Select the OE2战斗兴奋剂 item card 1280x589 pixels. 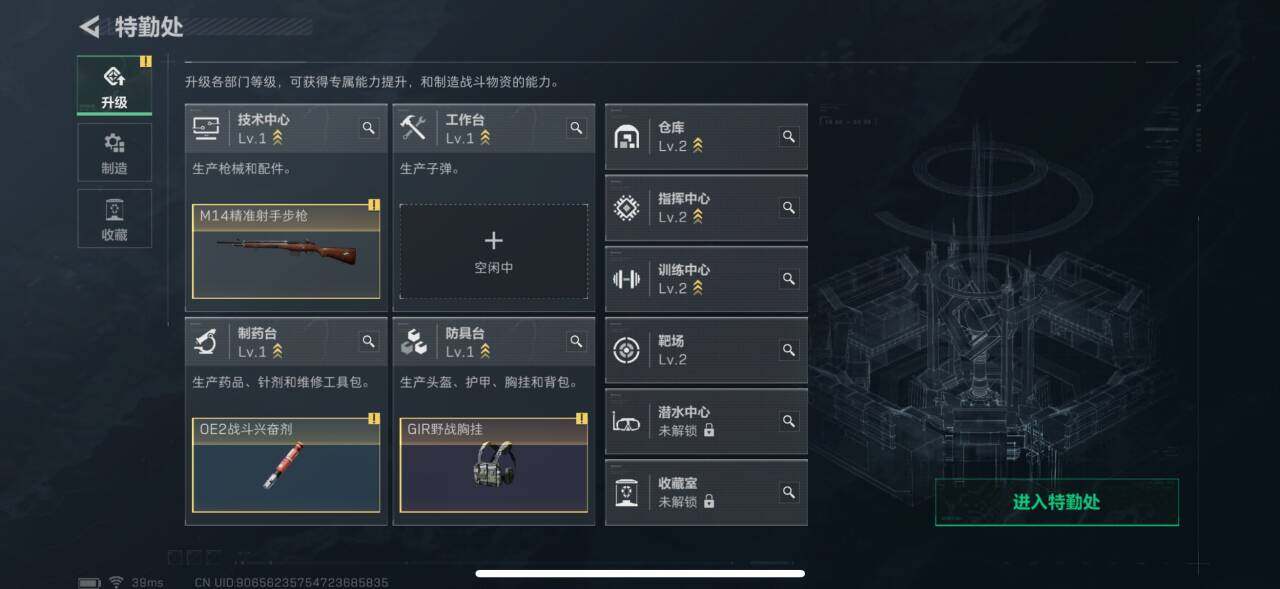286,465
